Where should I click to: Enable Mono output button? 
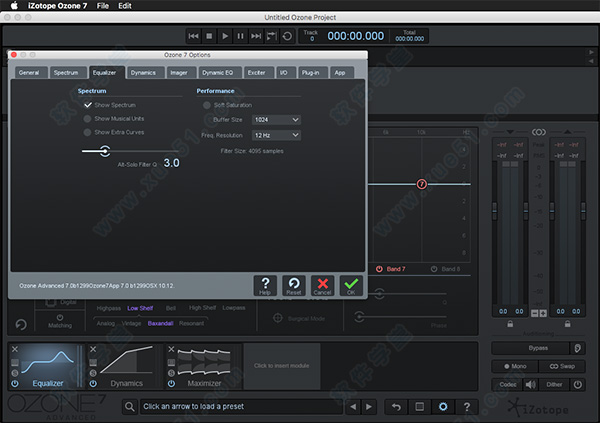[x=515, y=366]
